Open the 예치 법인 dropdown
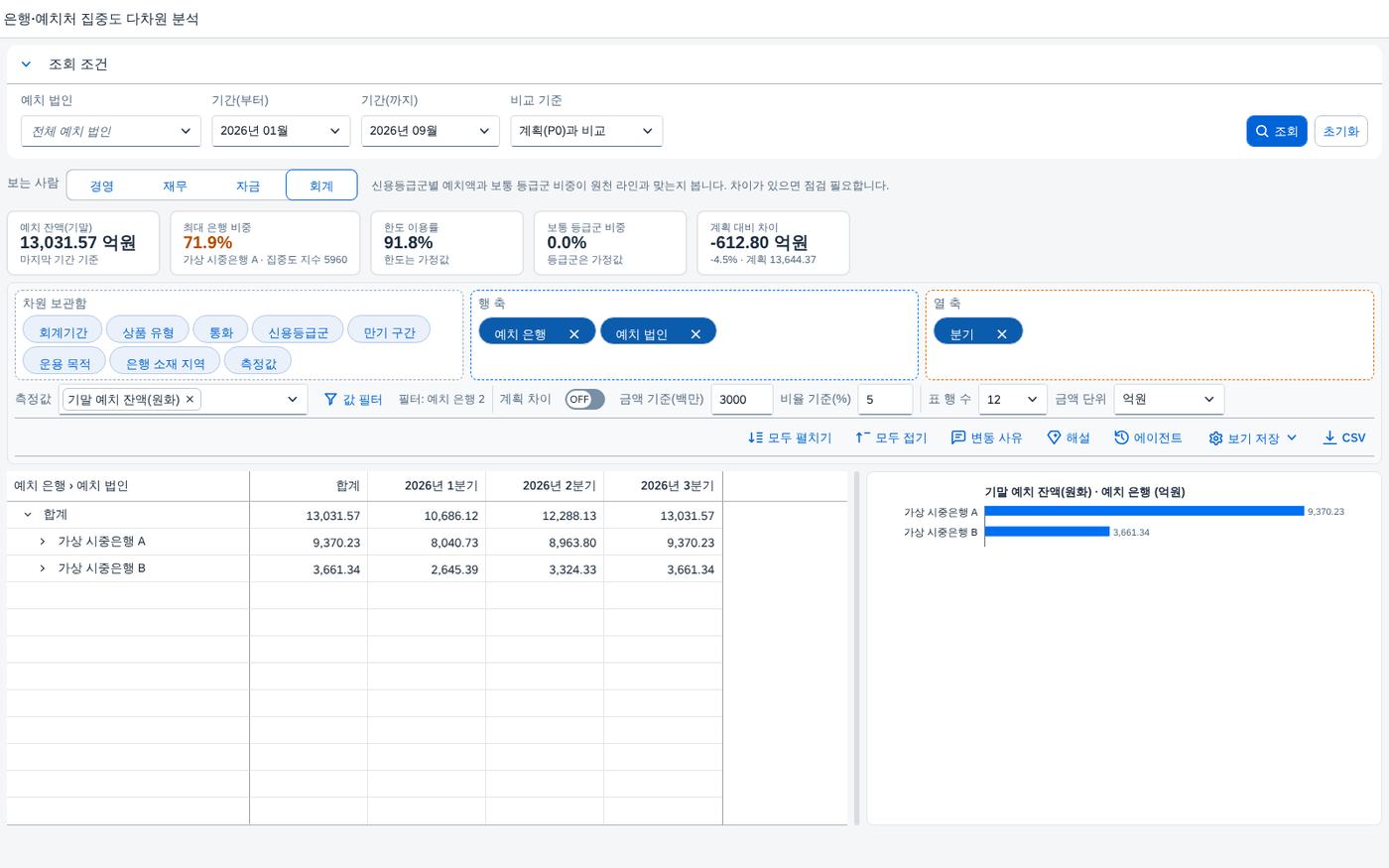This screenshot has width=1389, height=868. pyautogui.click(x=110, y=131)
